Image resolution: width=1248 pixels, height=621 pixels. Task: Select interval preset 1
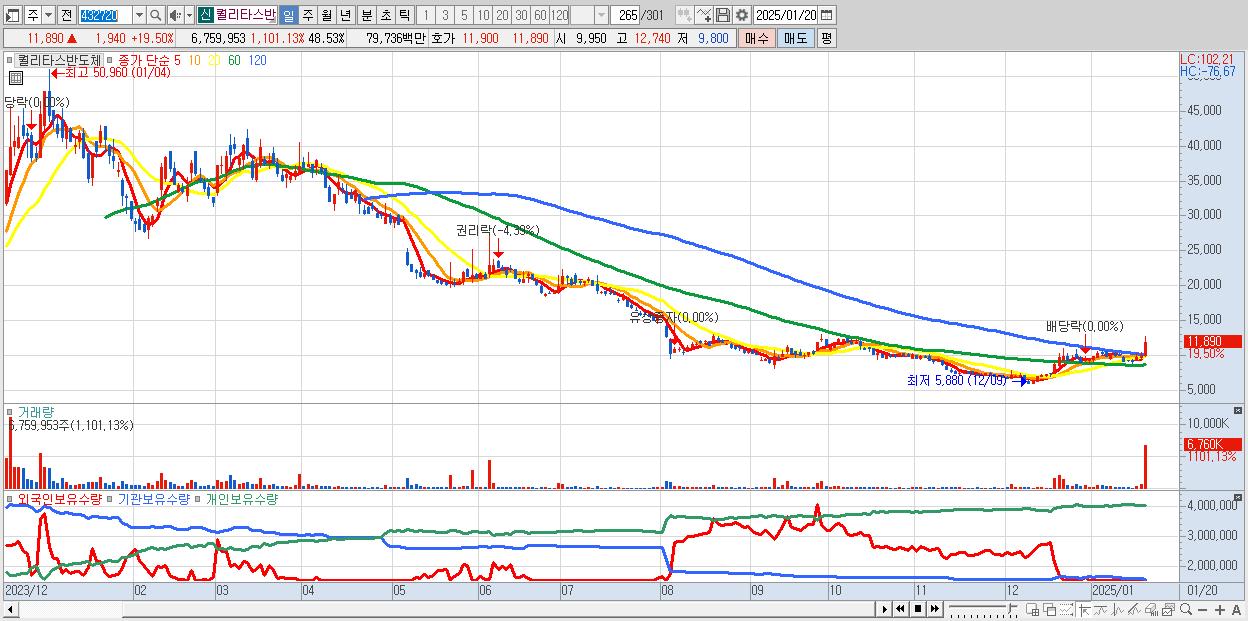[x=426, y=15]
